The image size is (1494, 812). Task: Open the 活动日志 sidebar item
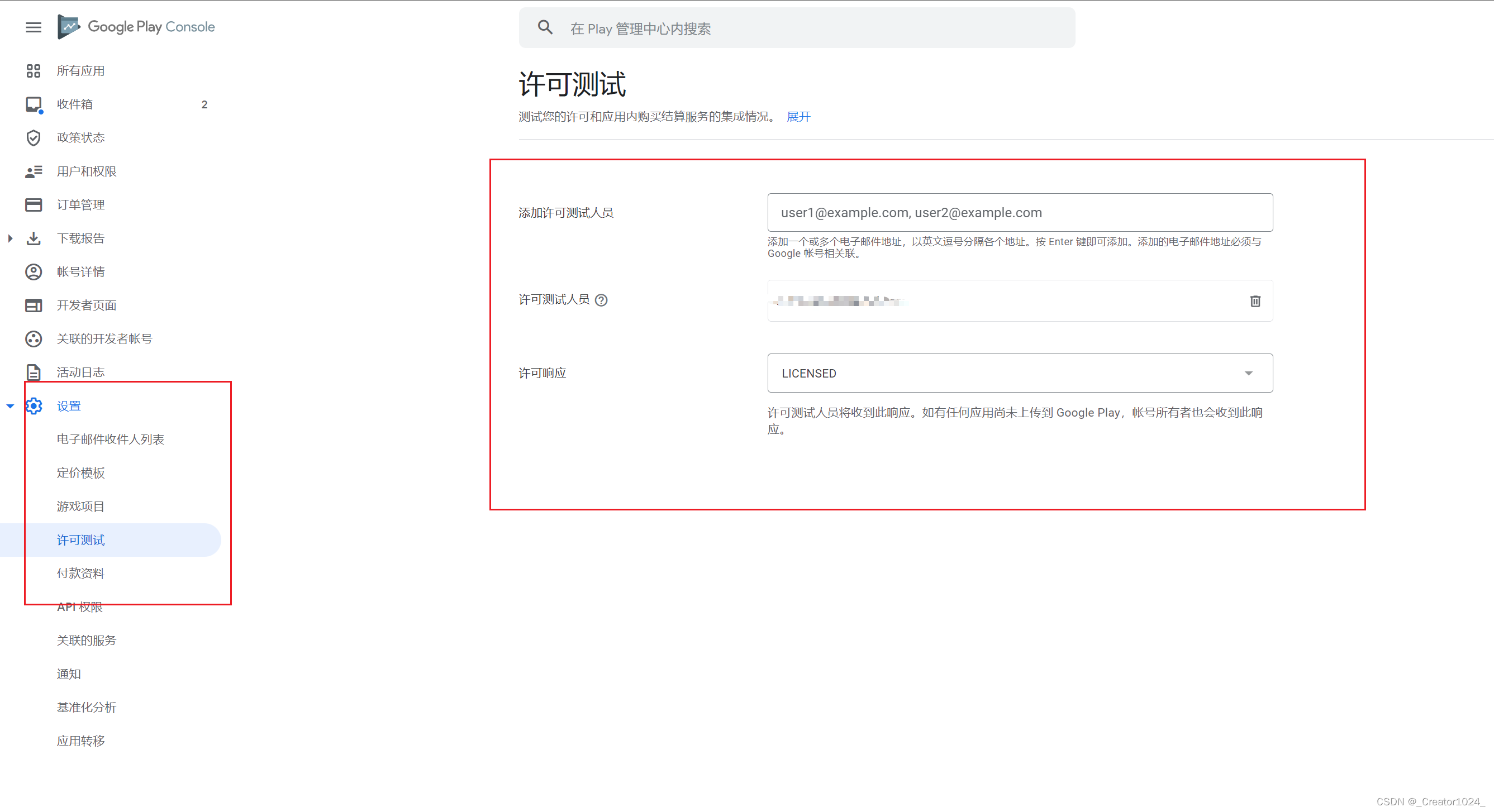point(80,372)
